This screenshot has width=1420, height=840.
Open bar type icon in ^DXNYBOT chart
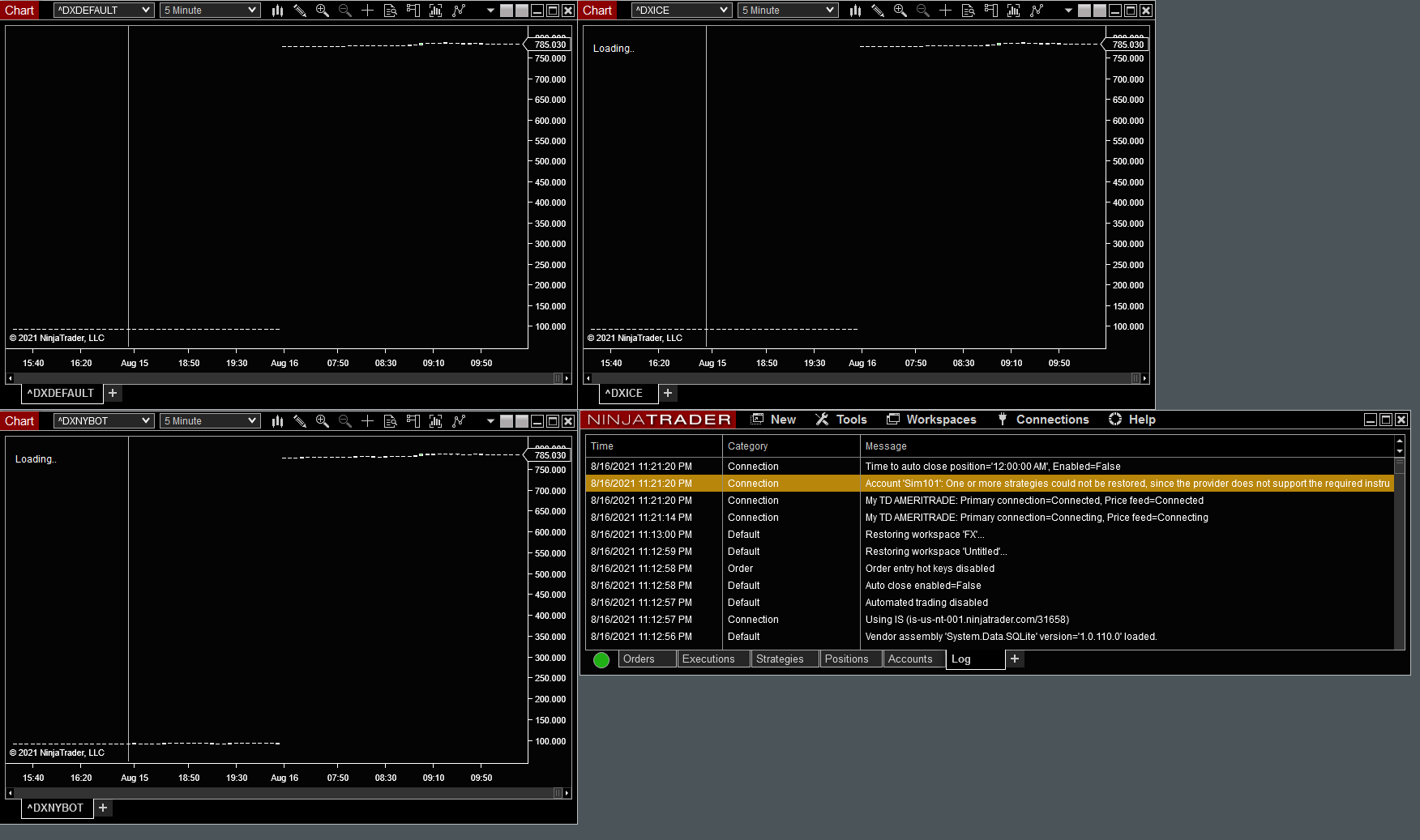277,421
